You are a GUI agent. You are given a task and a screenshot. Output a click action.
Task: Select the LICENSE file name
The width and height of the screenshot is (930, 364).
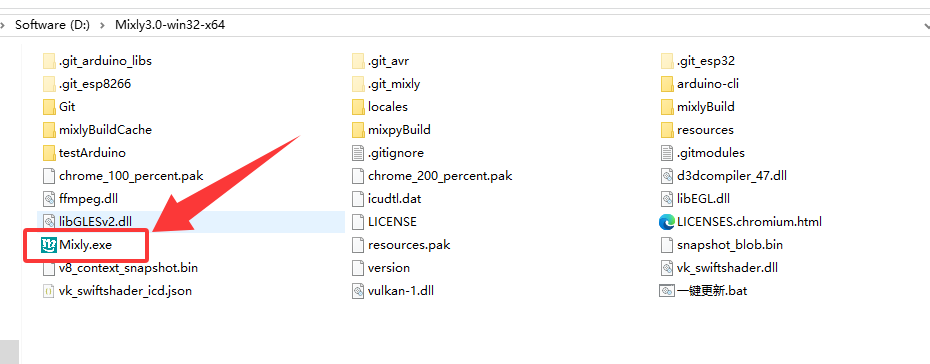pyautogui.click(x=392, y=222)
